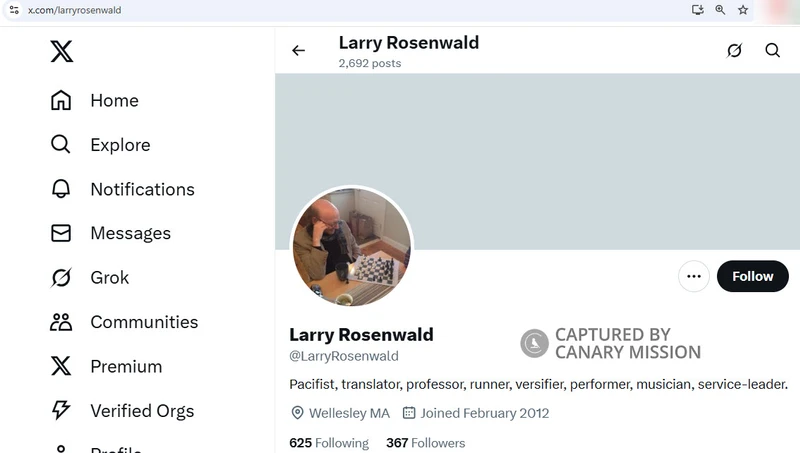View the 367 Followers list
This screenshot has width=800, height=453.
pos(426,443)
